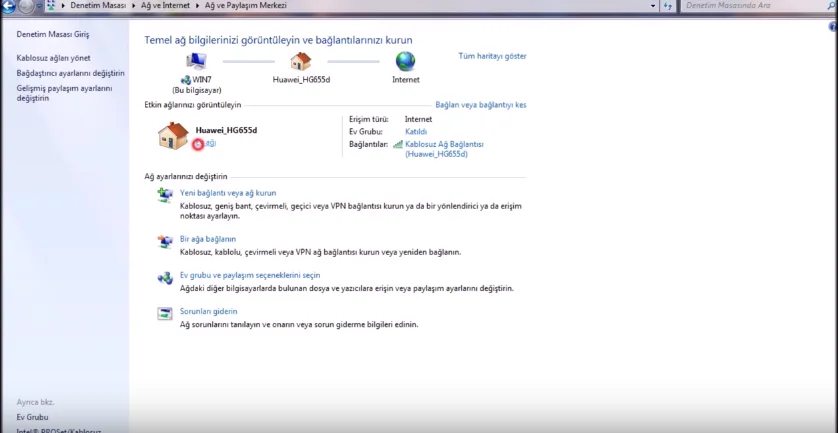Click the Control Panel icon in address bar

pyautogui.click(x=51, y=6)
